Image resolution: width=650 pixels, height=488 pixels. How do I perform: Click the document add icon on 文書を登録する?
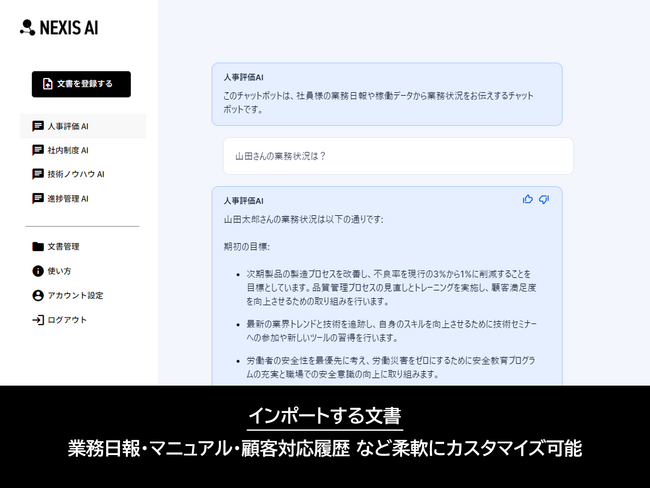47,84
